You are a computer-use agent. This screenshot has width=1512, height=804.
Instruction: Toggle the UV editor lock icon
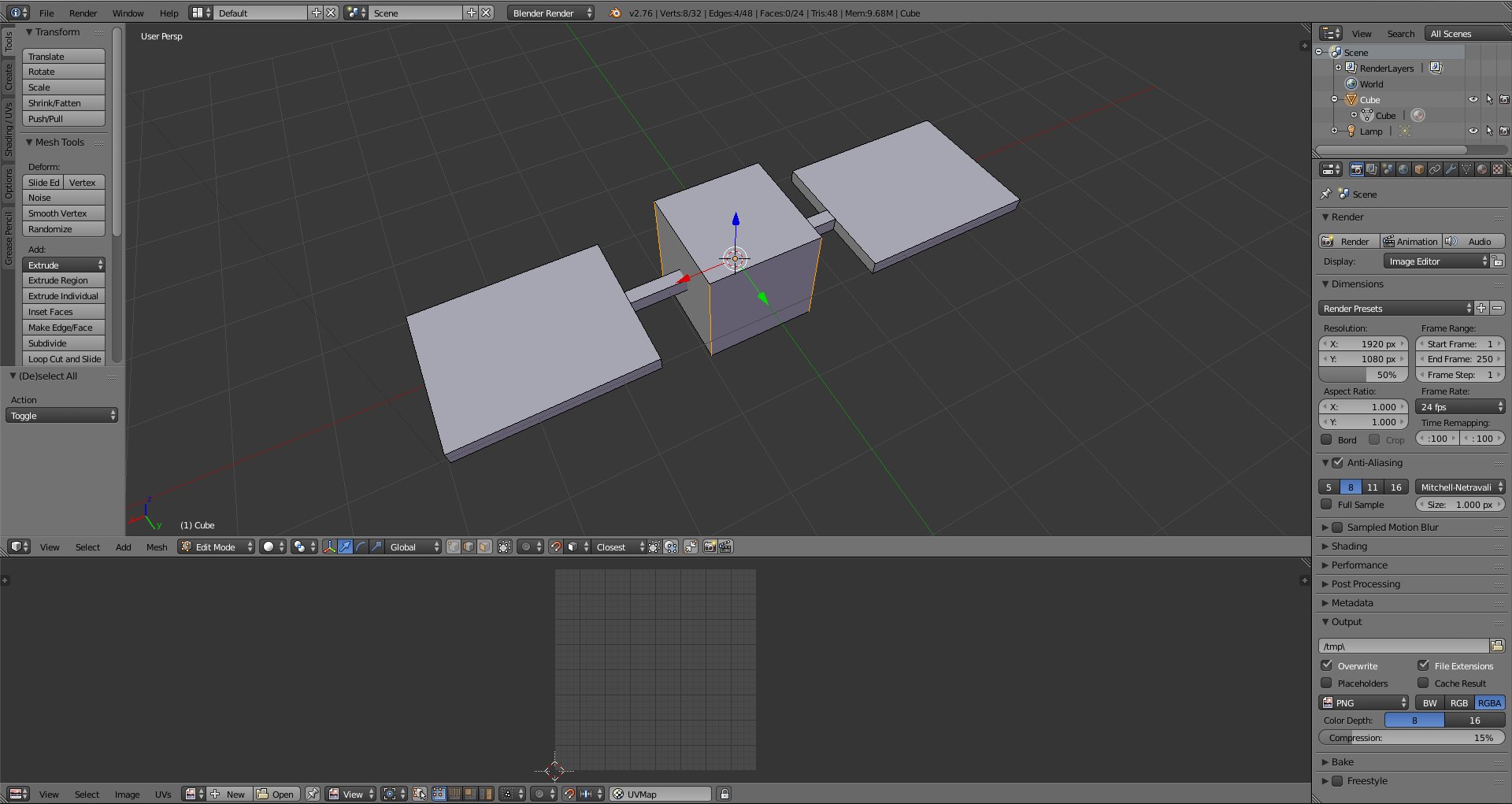[x=724, y=794]
